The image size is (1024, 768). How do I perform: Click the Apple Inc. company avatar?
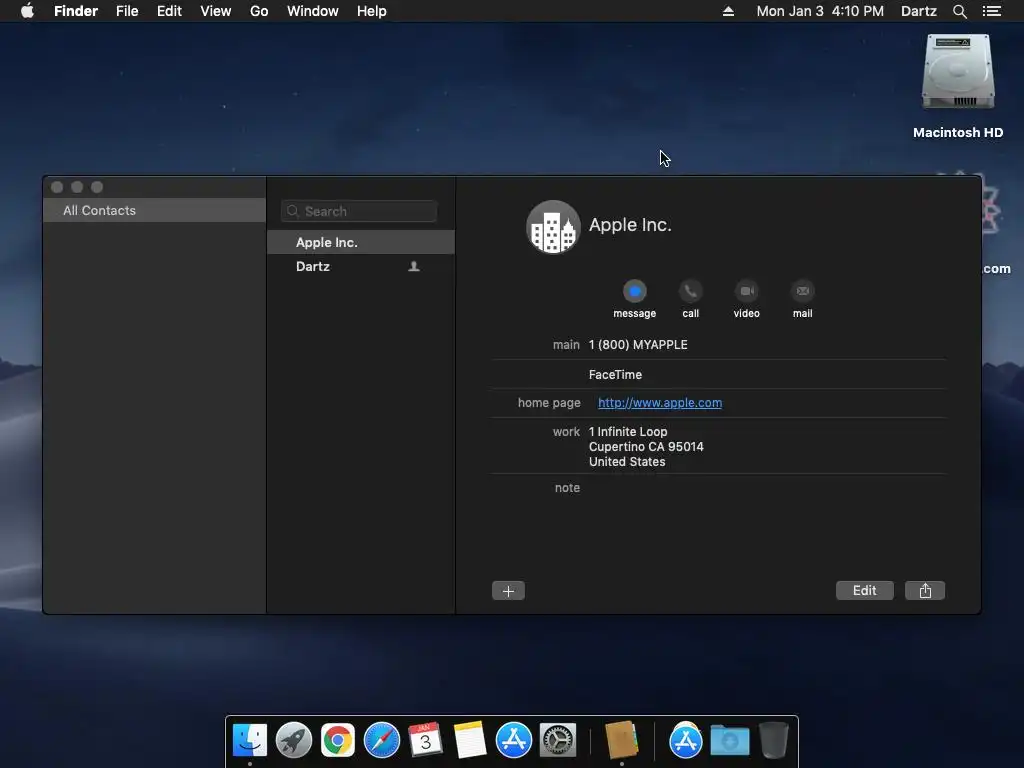coord(553,227)
